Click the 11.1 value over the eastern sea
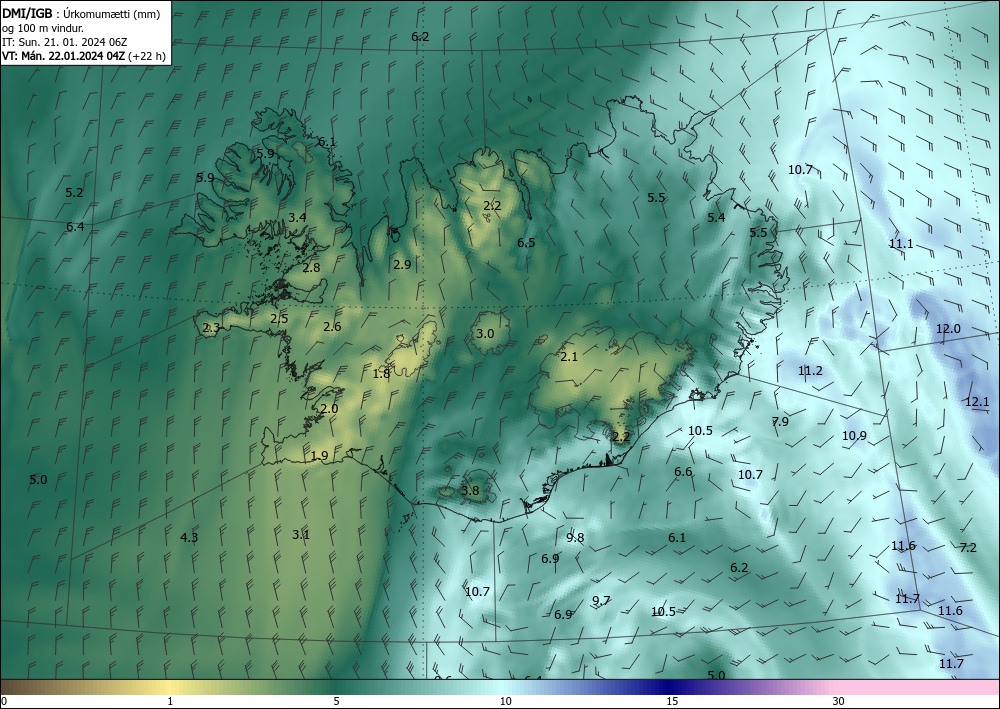1000x709 pixels. pyautogui.click(x=901, y=244)
